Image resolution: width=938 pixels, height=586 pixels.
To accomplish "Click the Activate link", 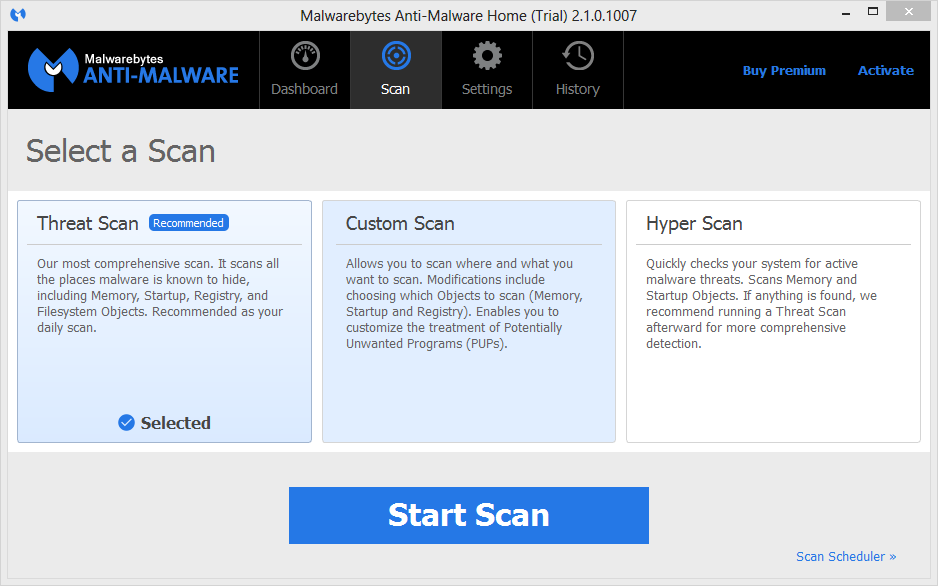I will 886,71.
